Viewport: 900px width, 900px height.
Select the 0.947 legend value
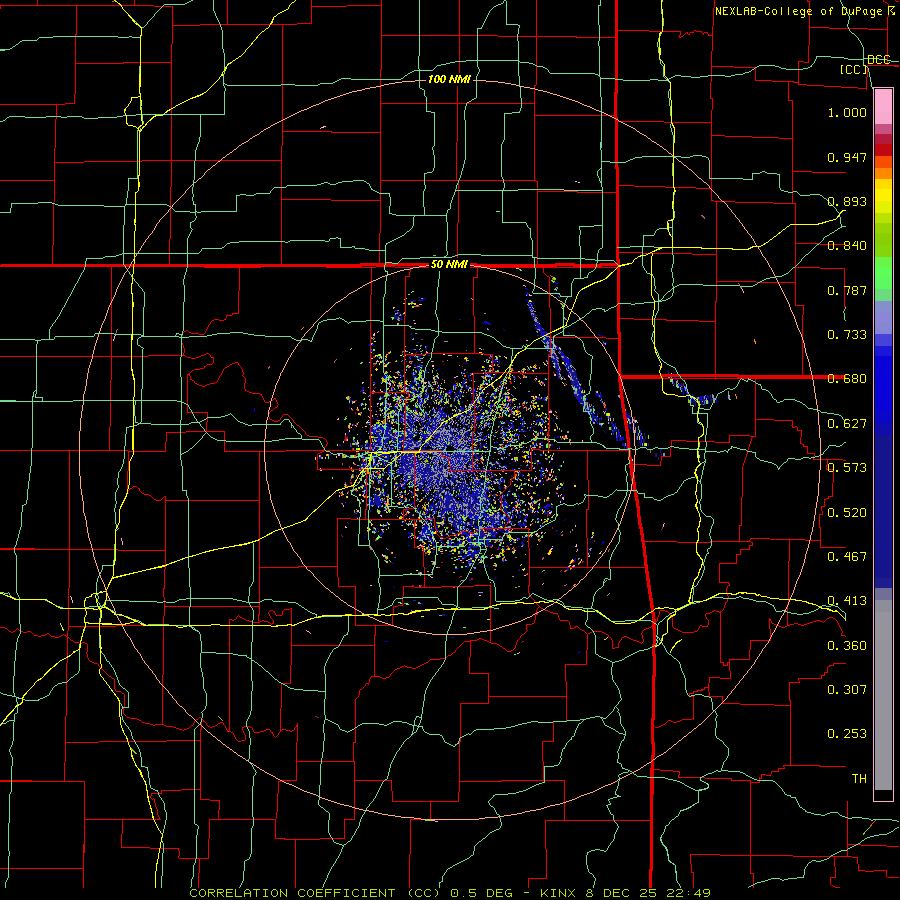(847, 157)
